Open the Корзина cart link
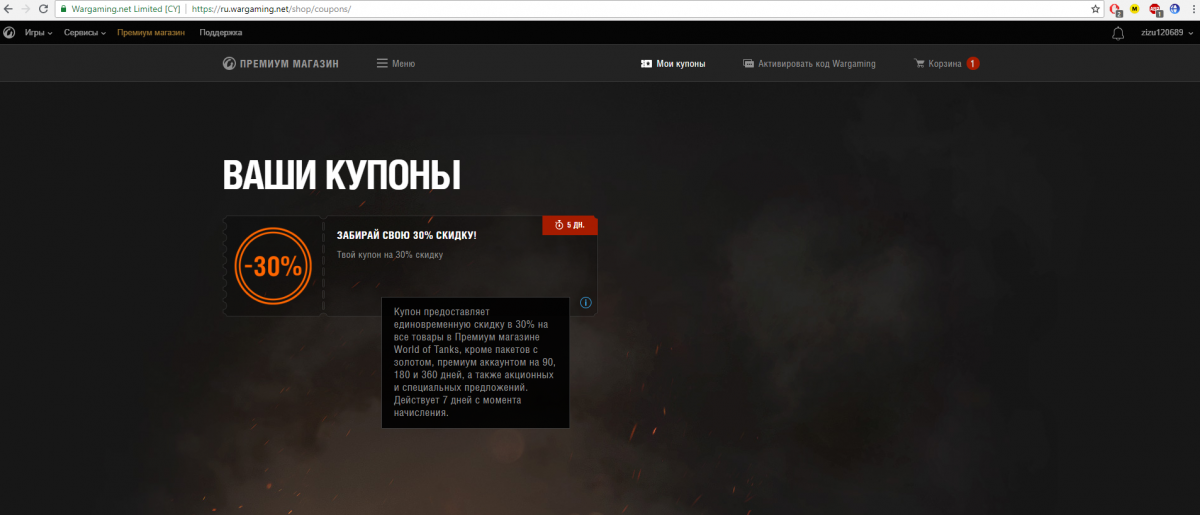Screen dimensions: 1200x515 coord(945,63)
